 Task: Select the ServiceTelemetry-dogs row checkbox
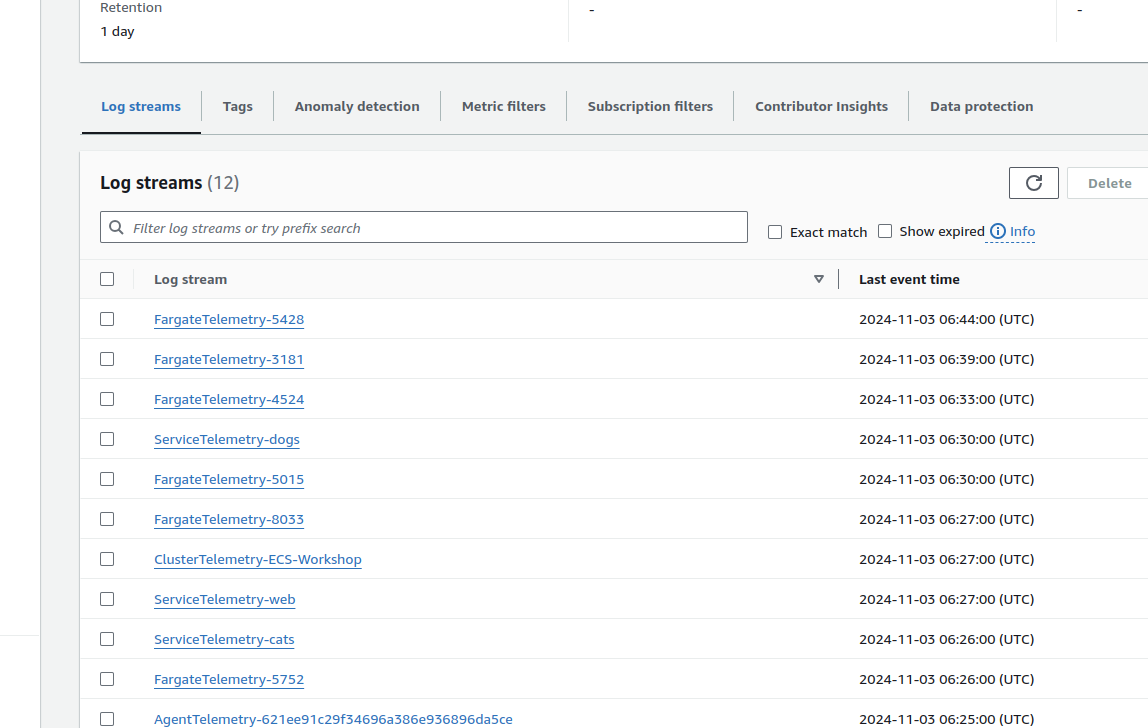pyautogui.click(x=107, y=439)
